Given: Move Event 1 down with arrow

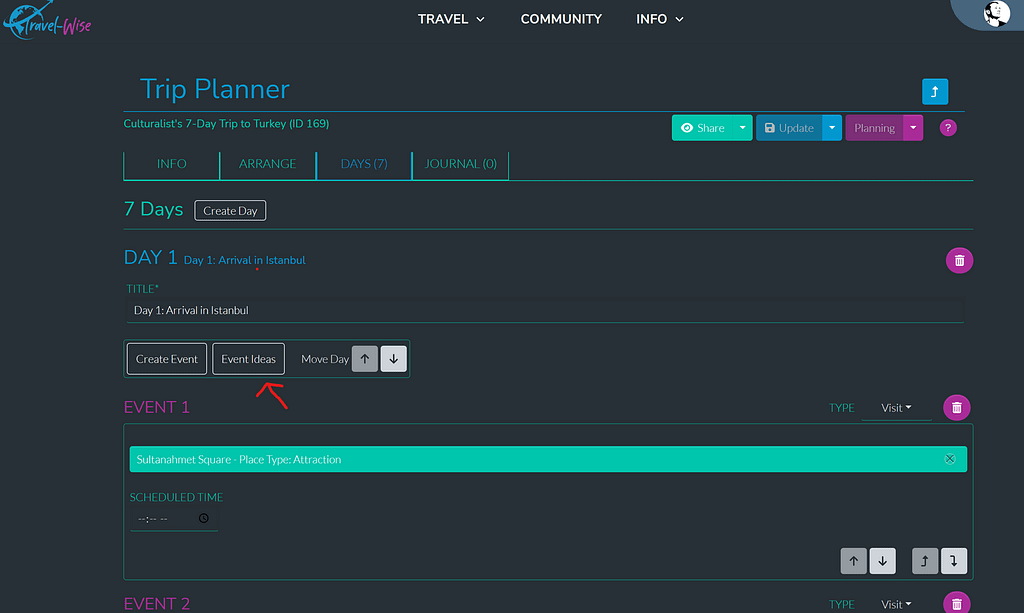Looking at the screenshot, I should (x=882, y=562).
